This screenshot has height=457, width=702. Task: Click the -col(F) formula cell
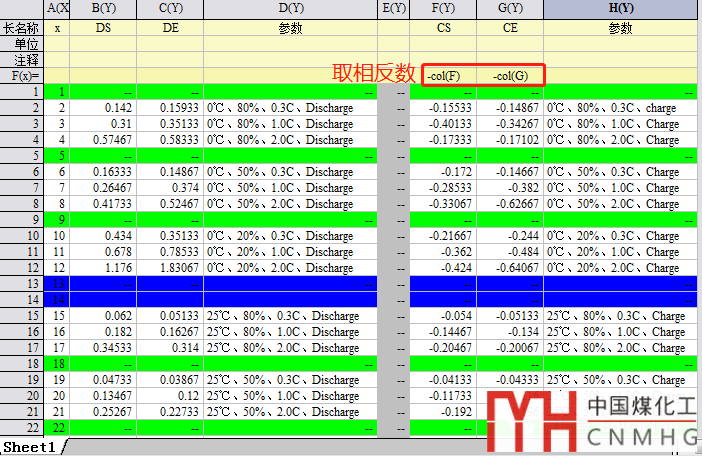point(443,75)
